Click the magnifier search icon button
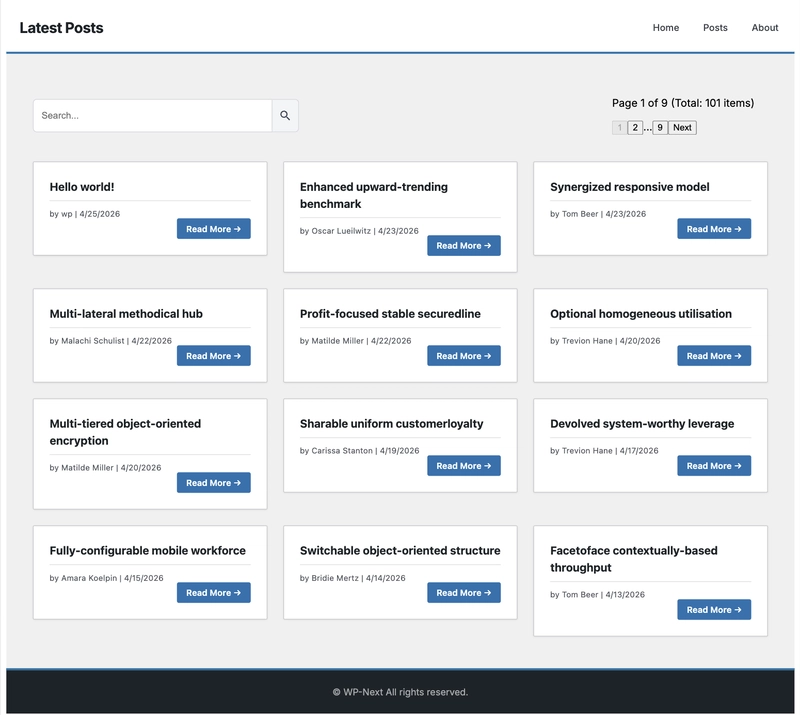The image size is (800, 715). pos(285,116)
